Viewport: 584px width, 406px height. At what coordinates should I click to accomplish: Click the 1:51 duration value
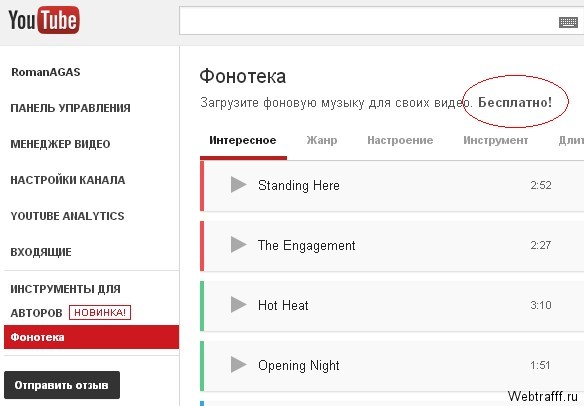540,365
